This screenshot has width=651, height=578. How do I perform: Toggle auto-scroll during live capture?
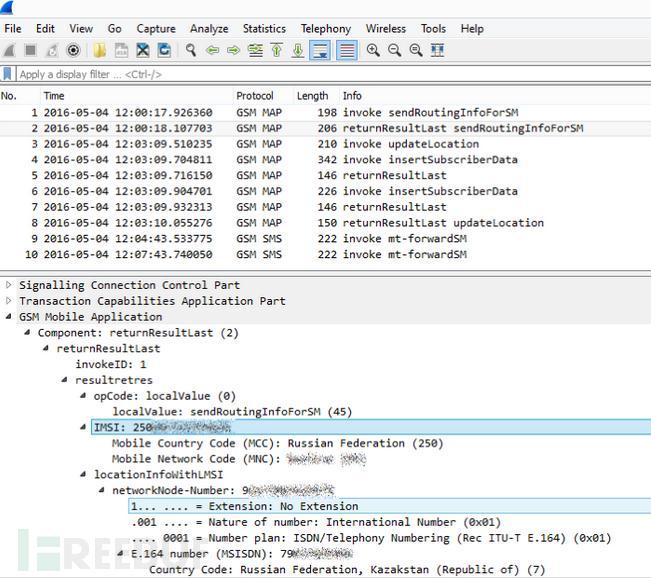coord(320,50)
